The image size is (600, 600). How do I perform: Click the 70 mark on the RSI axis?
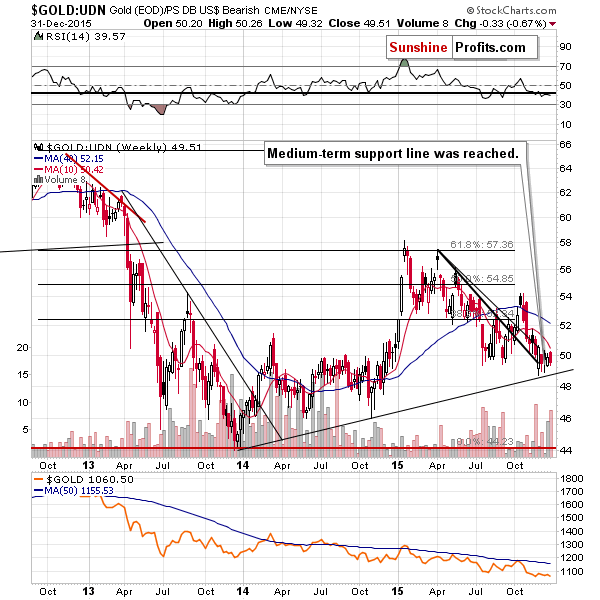(x=565, y=67)
